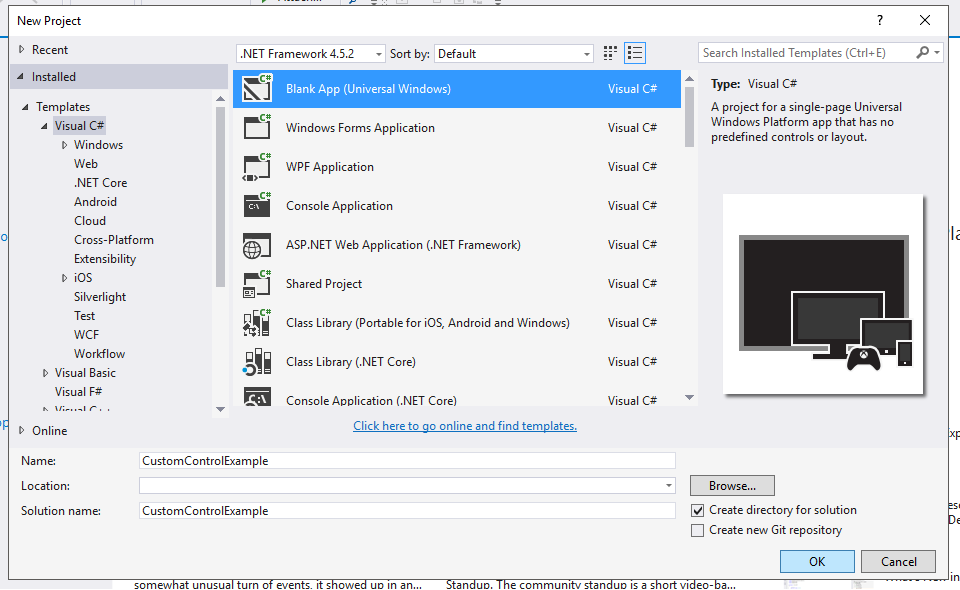
Task: Expand the iOS tree node
Action: click(64, 278)
